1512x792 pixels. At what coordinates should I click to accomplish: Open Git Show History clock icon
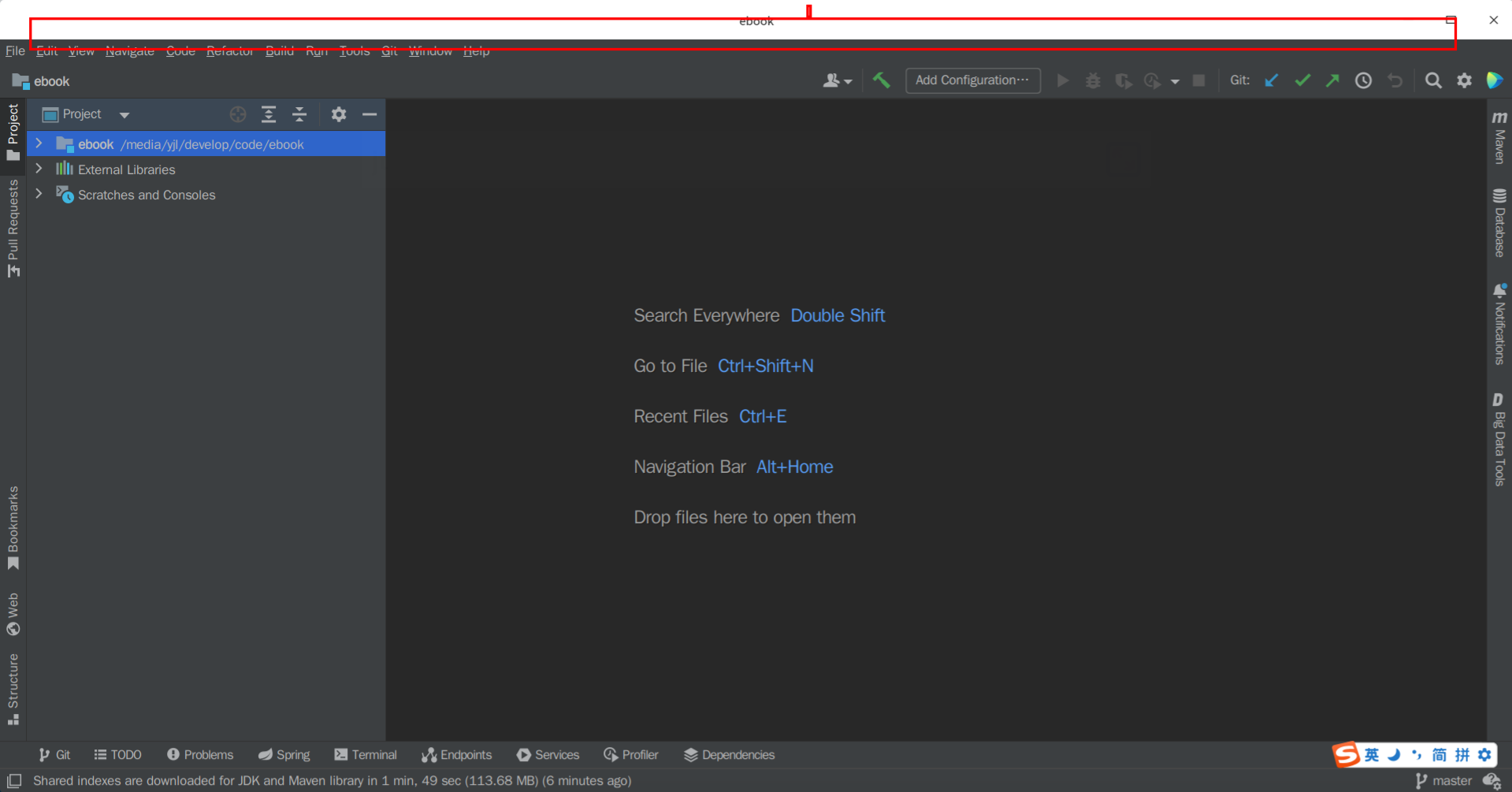point(1363,80)
